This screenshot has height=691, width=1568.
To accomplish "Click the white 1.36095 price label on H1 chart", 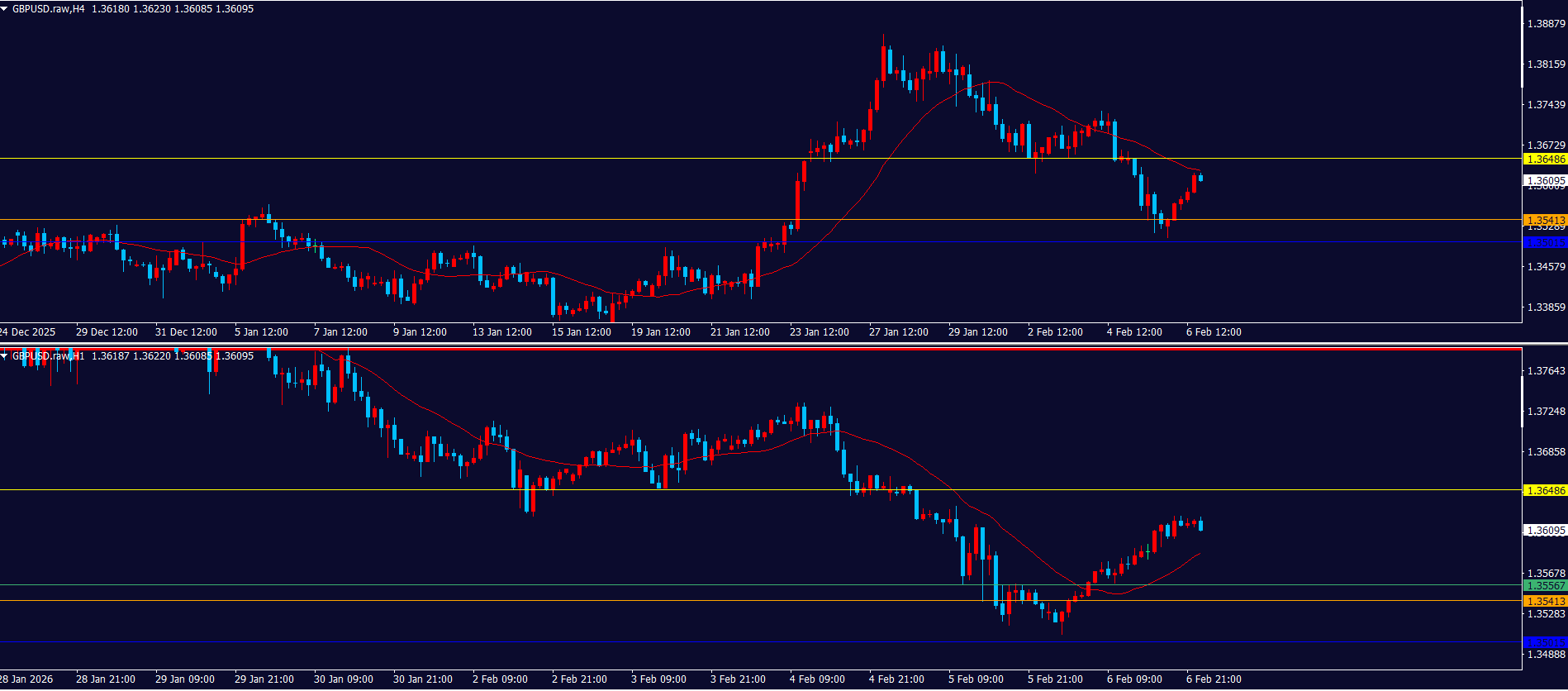I will click(x=1545, y=531).
